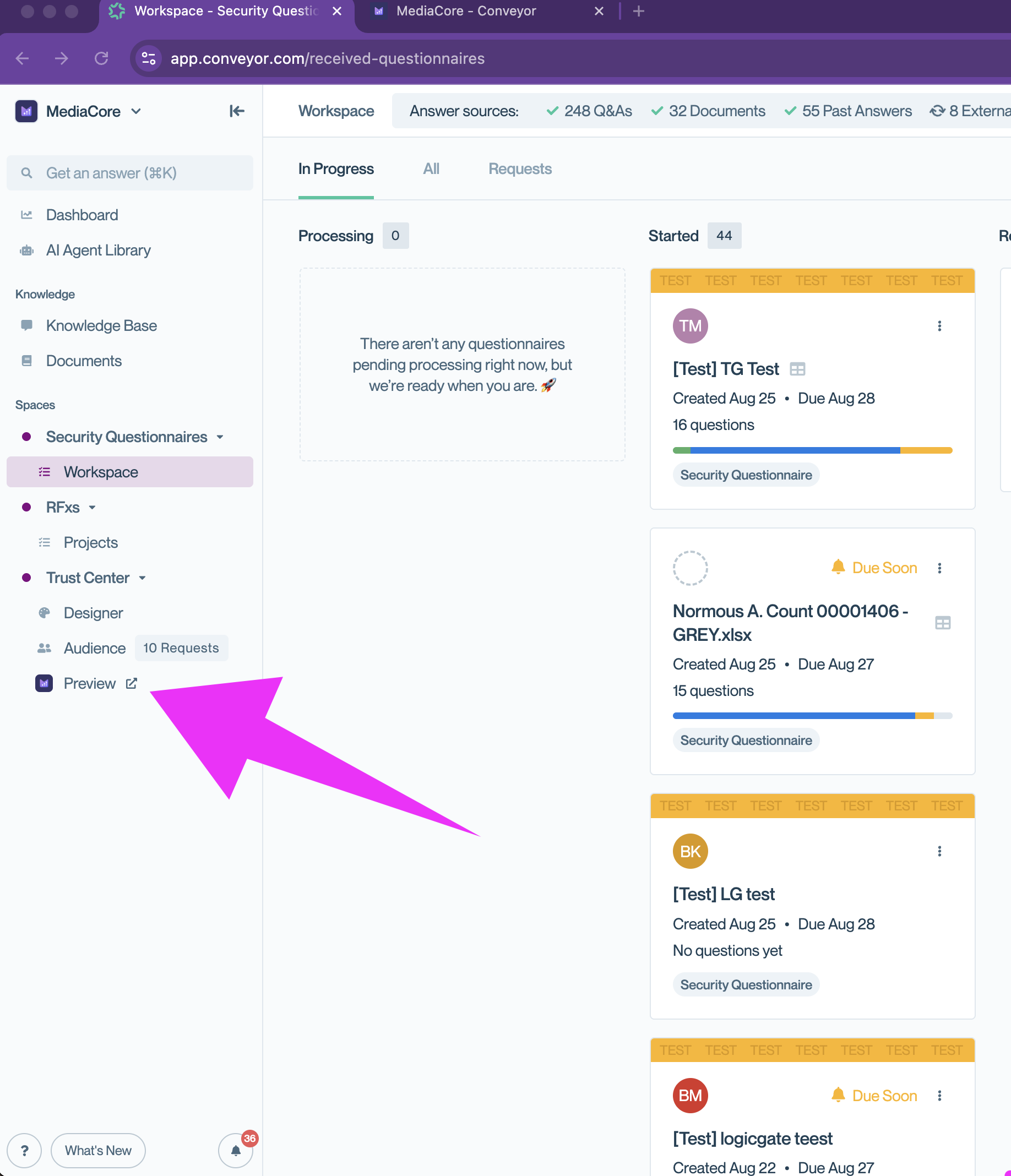Open Documents in sidebar
This screenshot has height=1176, width=1011.
(84, 361)
